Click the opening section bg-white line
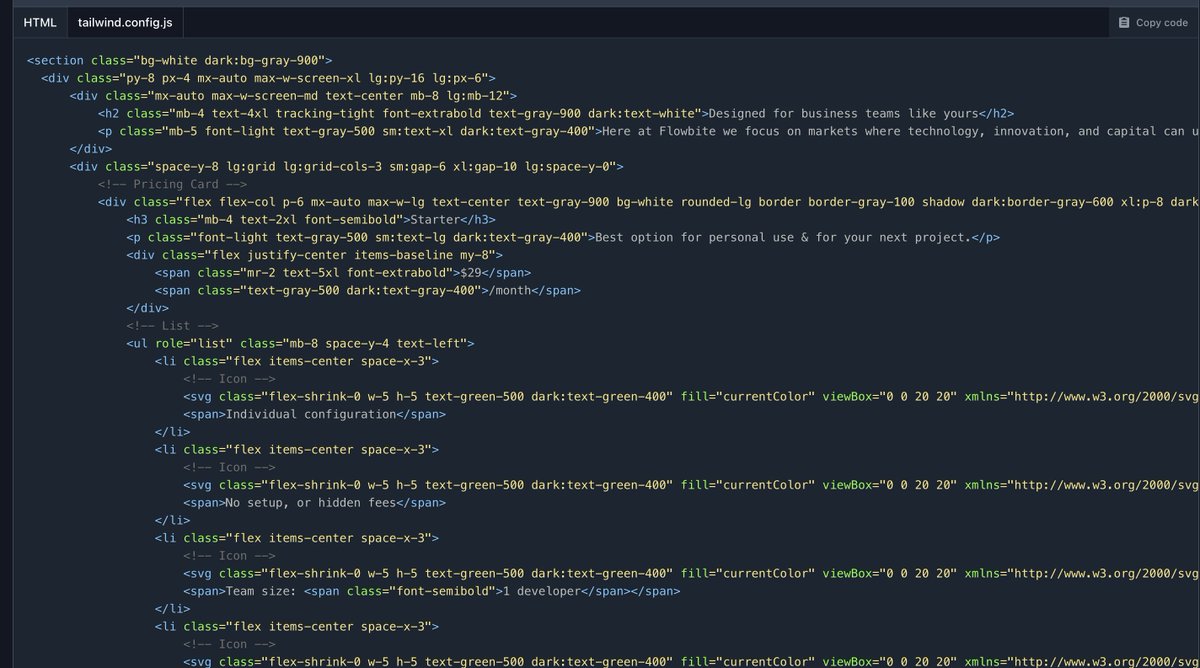The image size is (1200, 668). pos(180,60)
